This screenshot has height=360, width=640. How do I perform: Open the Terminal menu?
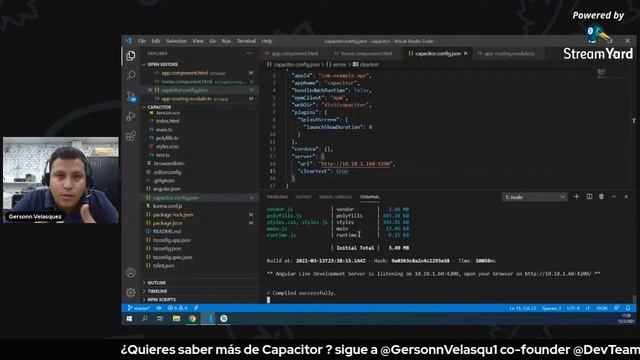(246, 41)
